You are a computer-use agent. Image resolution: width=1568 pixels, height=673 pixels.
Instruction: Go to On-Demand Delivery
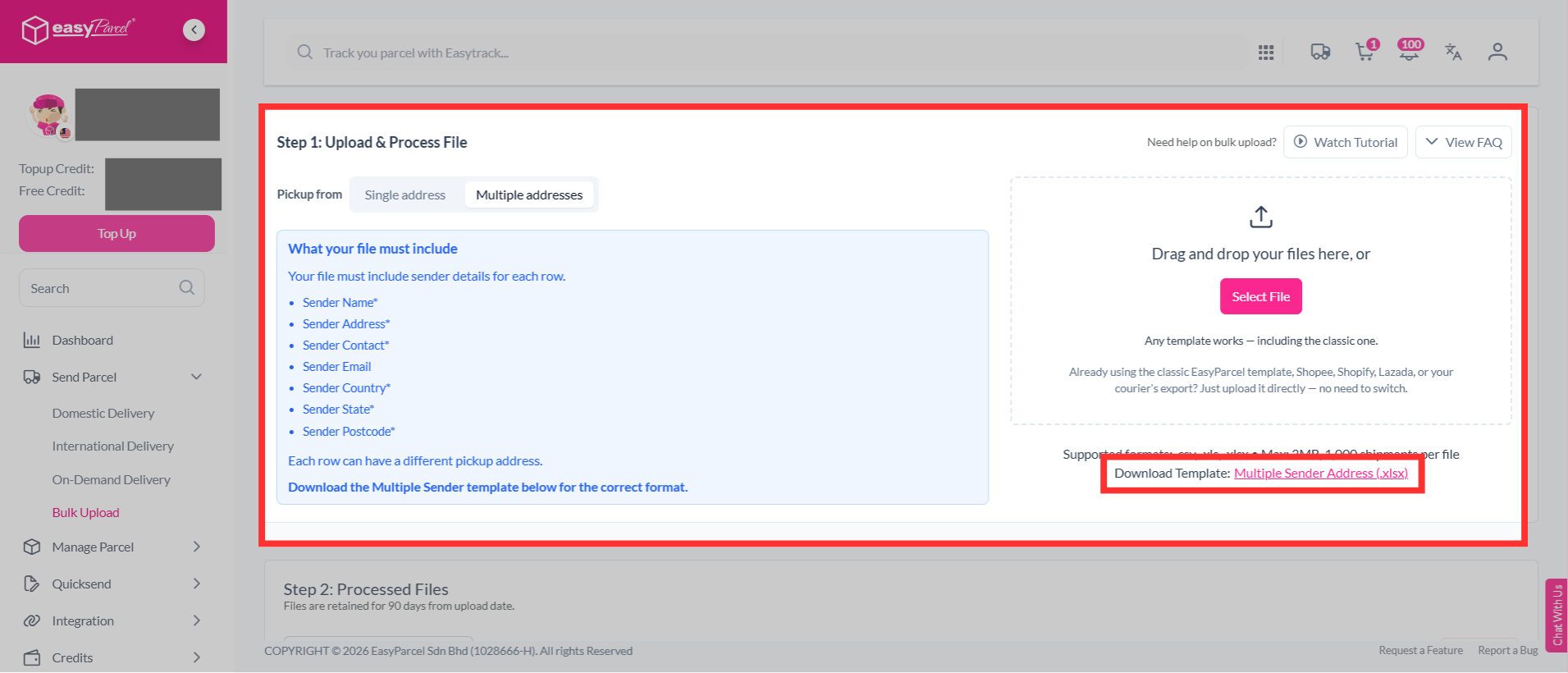(112, 479)
